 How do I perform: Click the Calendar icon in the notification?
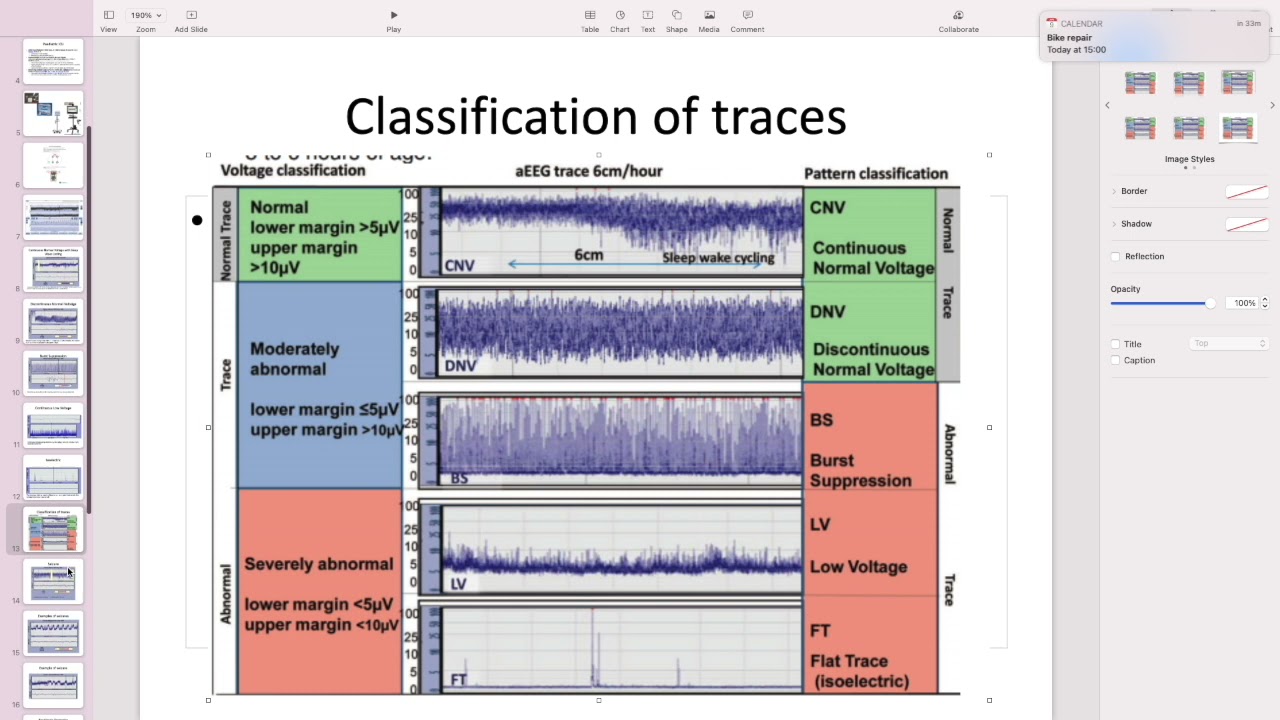tap(1052, 23)
